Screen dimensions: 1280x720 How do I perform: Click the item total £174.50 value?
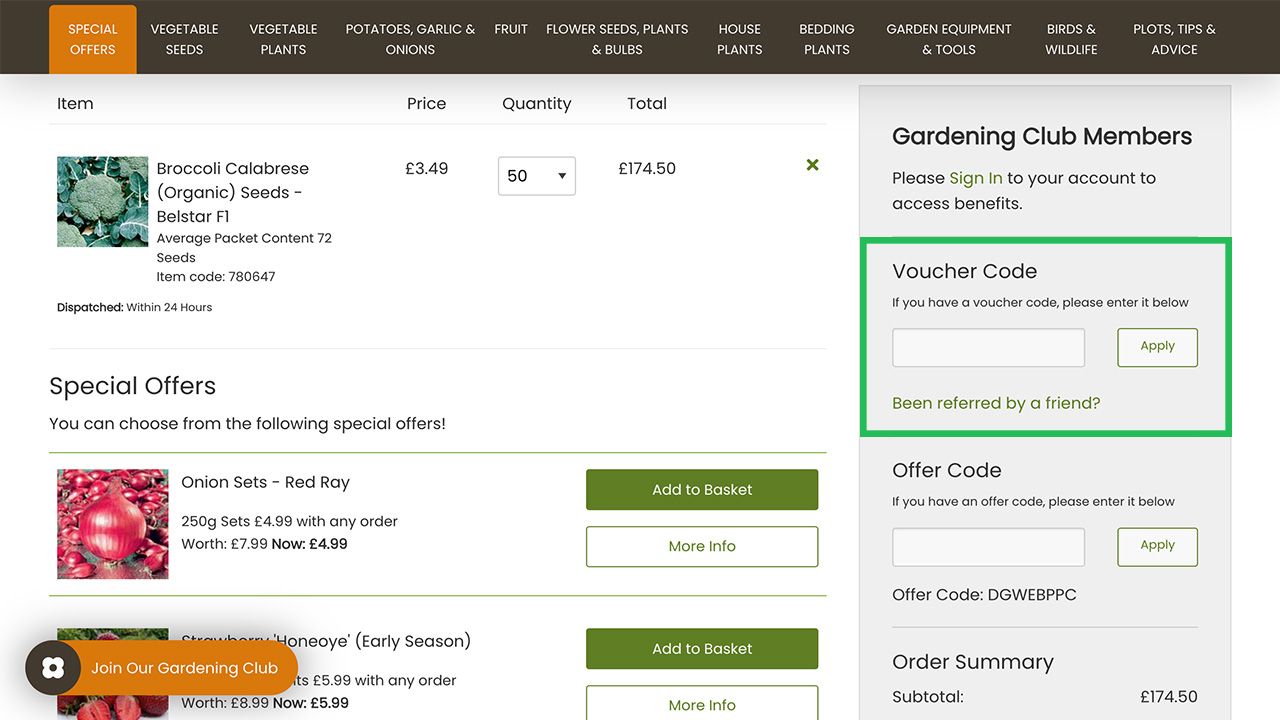click(x=647, y=169)
